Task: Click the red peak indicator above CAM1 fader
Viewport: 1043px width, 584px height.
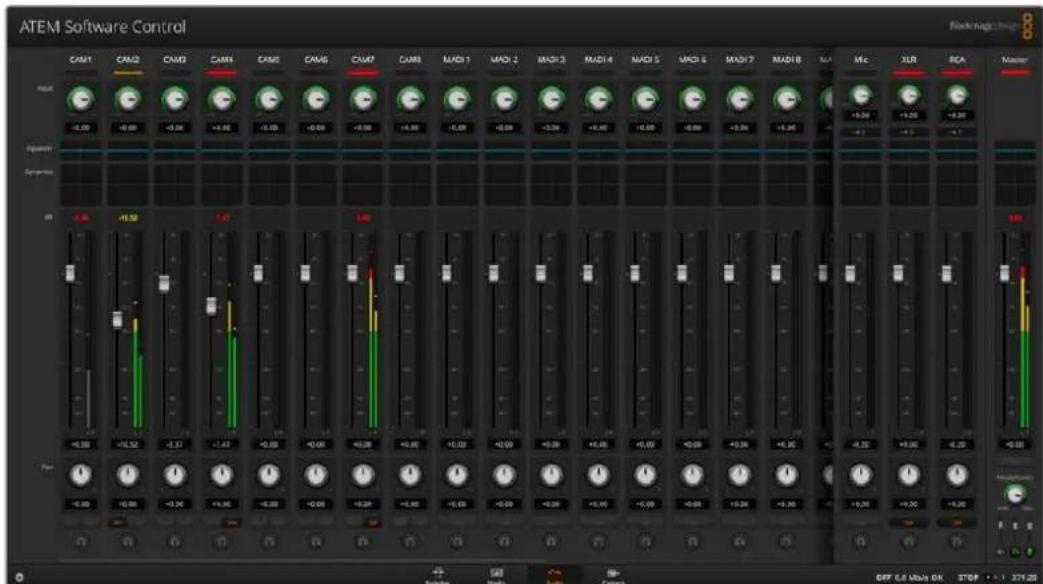Action: click(x=80, y=218)
